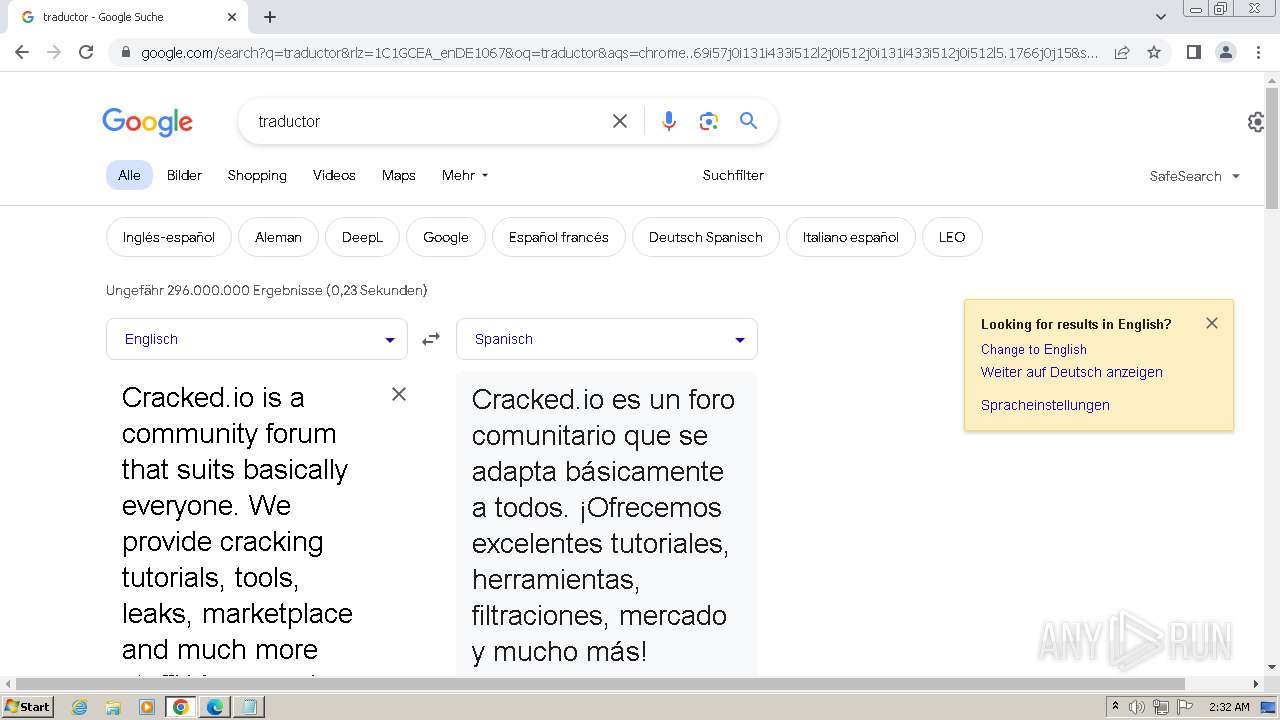Click Weiter auf Deutsch anzeigen link
The width and height of the screenshot is (1280, 720).
click(1071, 372)
